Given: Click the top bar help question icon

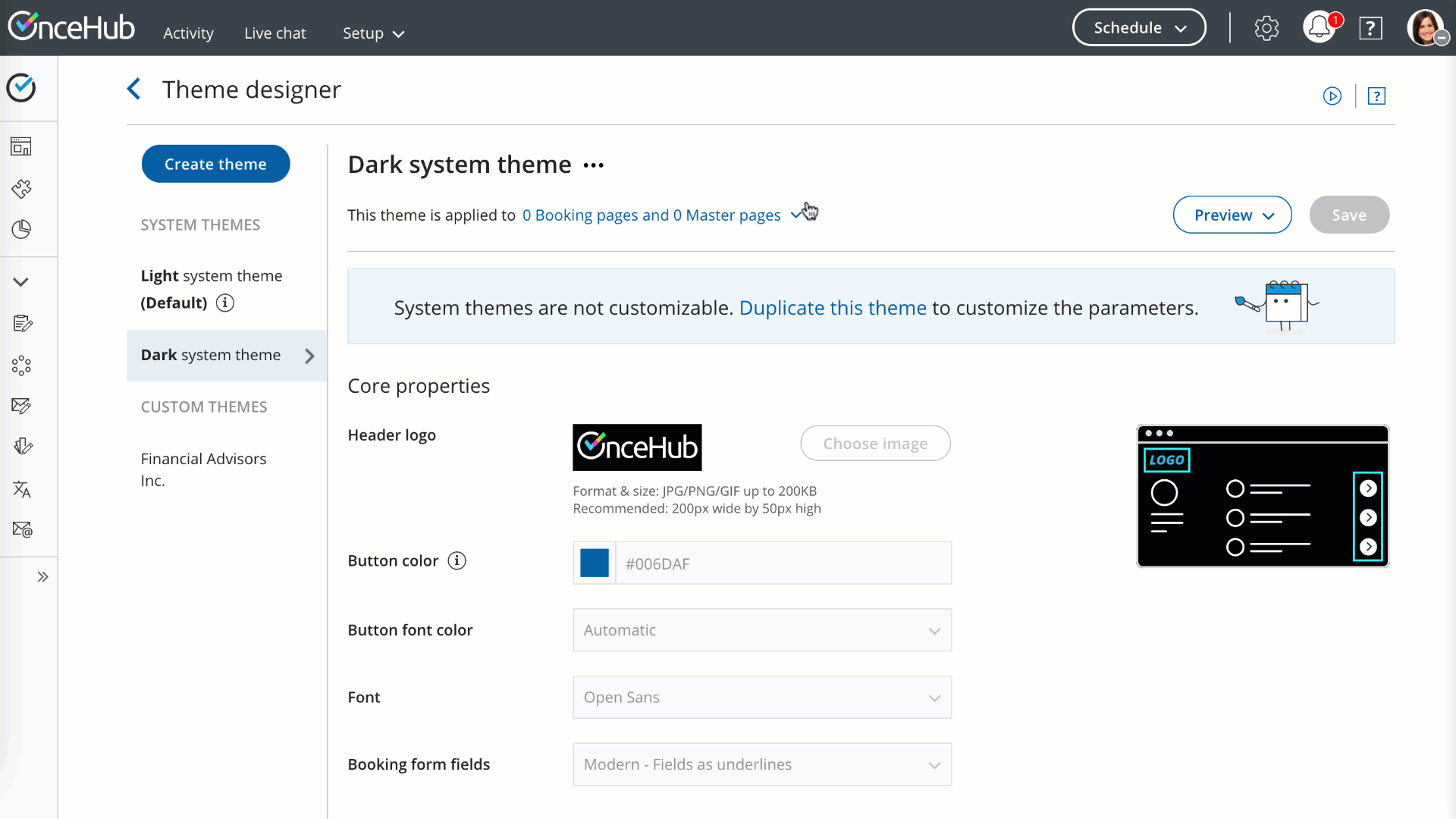Looking at the screenshot, I should coord(1370,28).
